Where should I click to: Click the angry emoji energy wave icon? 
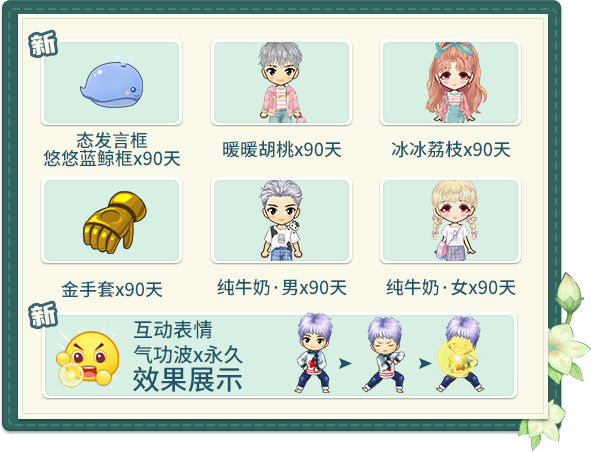coord(88,359)
